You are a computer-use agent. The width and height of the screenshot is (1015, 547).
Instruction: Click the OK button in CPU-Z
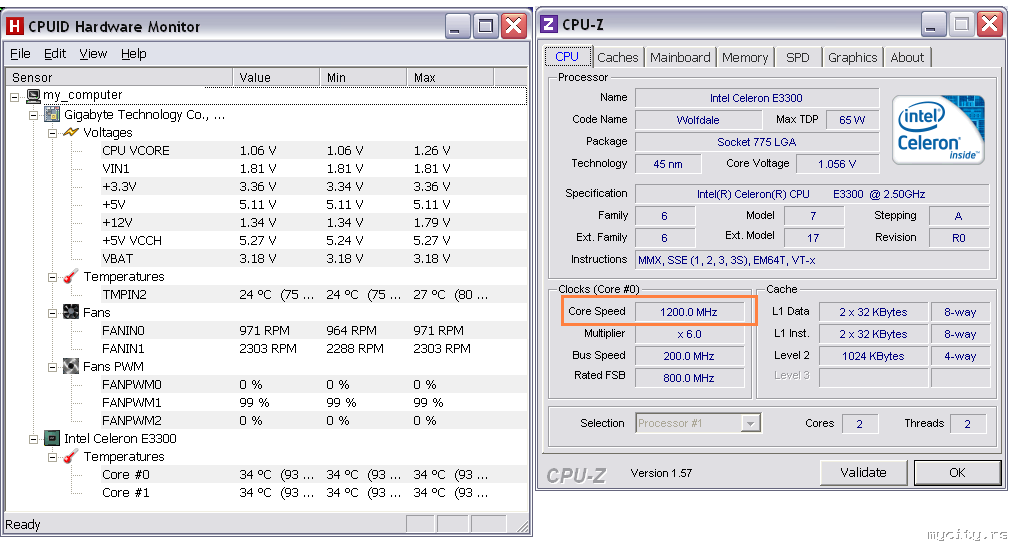pyautogui.click(x=957, y=473)
